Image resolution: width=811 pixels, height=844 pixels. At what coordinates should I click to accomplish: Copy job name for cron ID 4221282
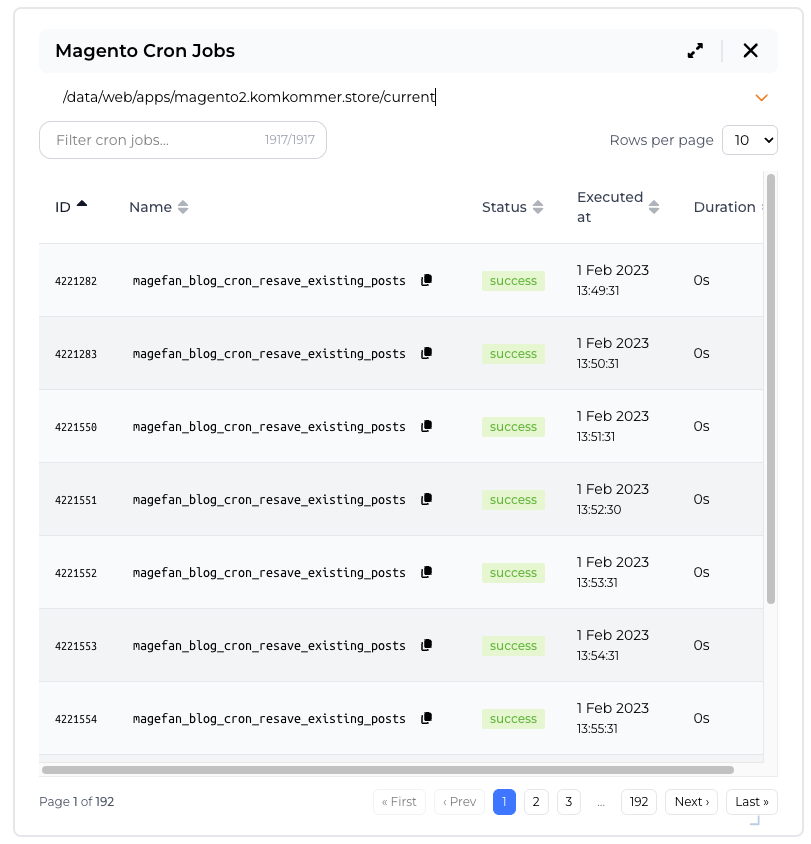click(426, 280)
